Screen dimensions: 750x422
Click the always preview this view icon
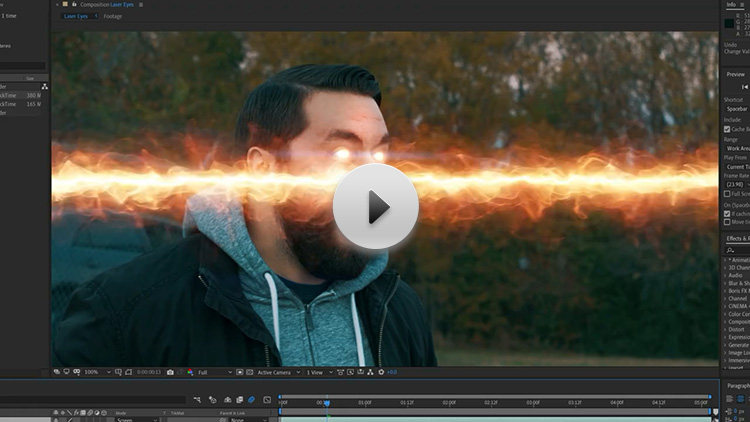click(57, 372)
